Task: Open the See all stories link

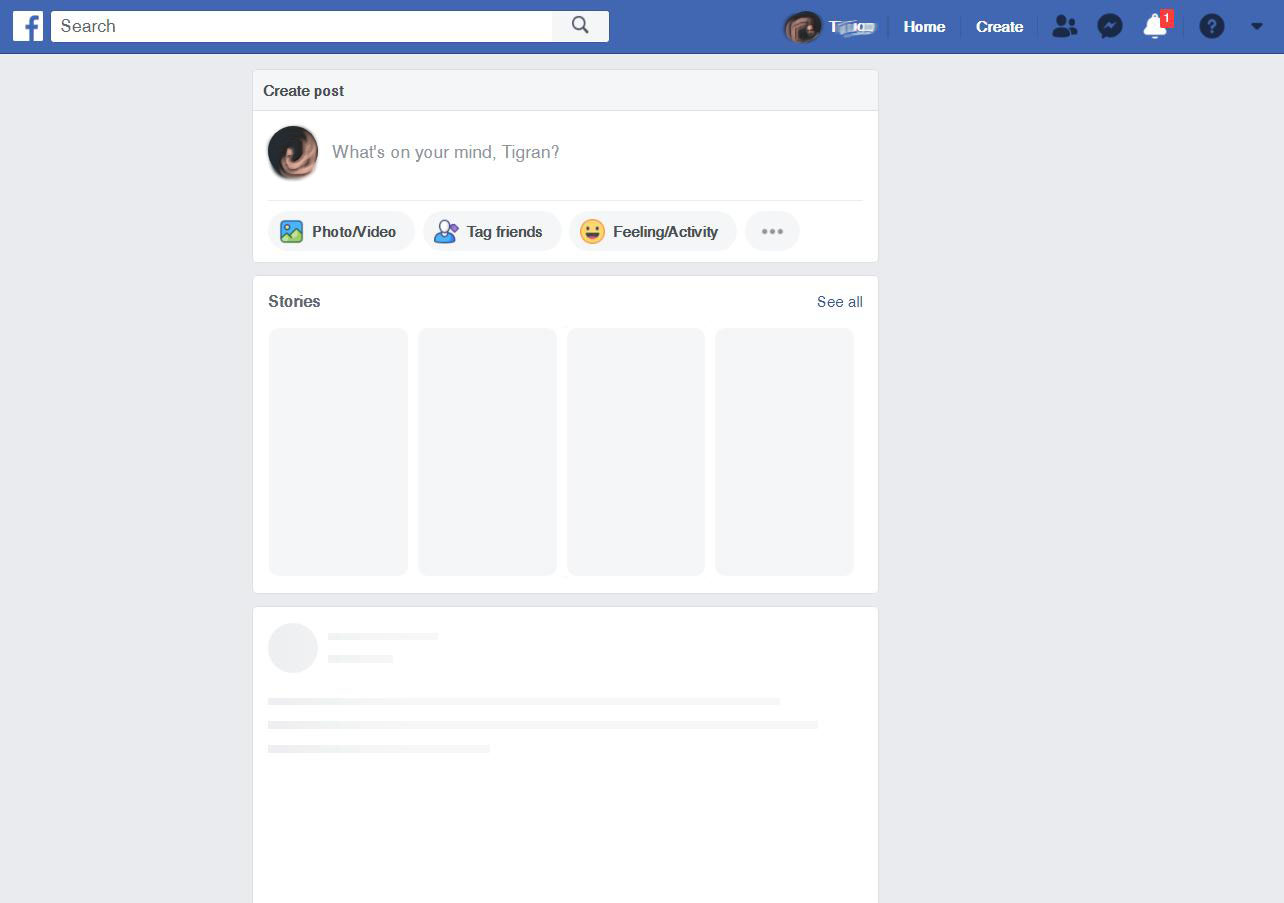Action: (839, 302)
